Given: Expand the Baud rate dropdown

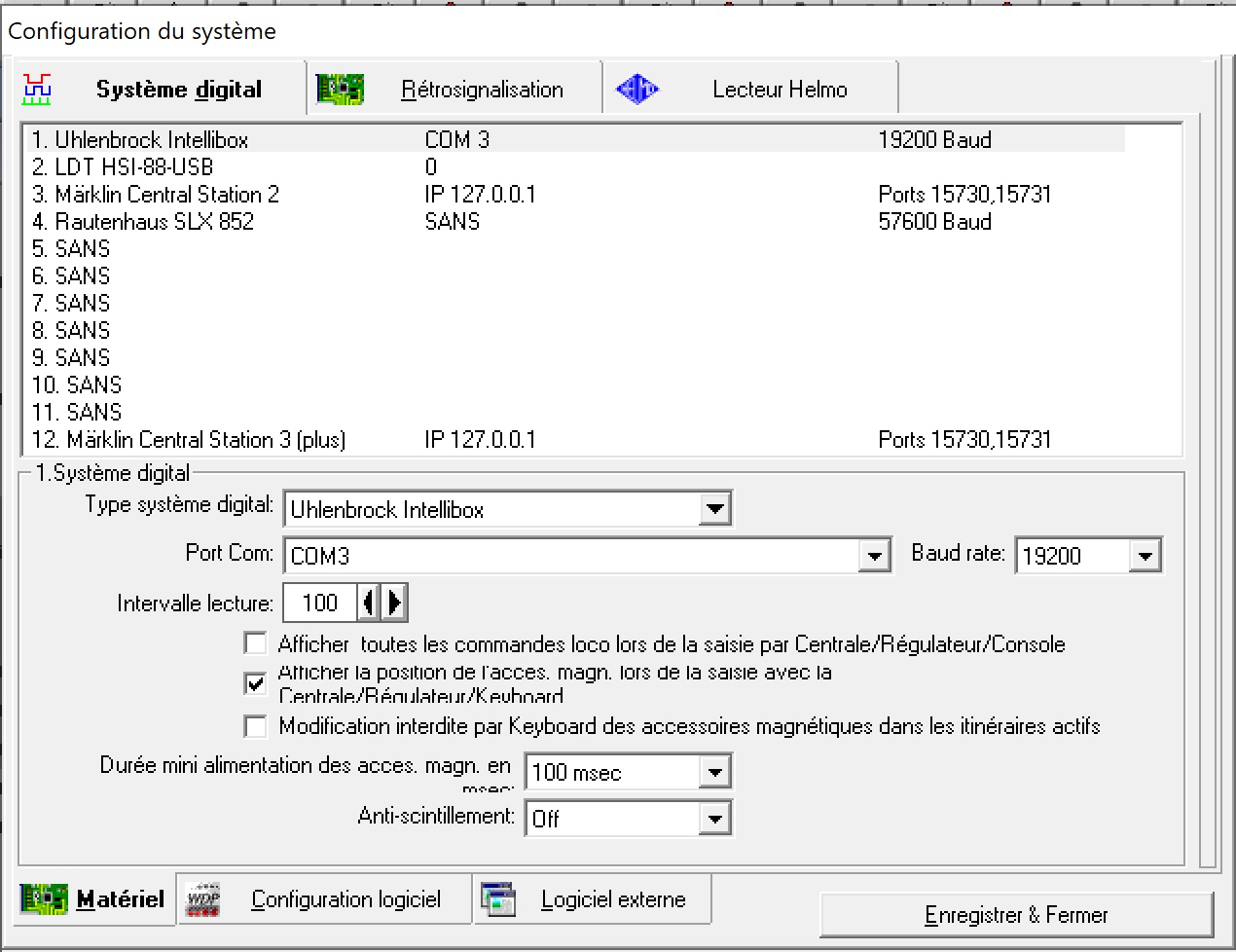Looking at the screenshot, I should click(x=1145, y=556).
